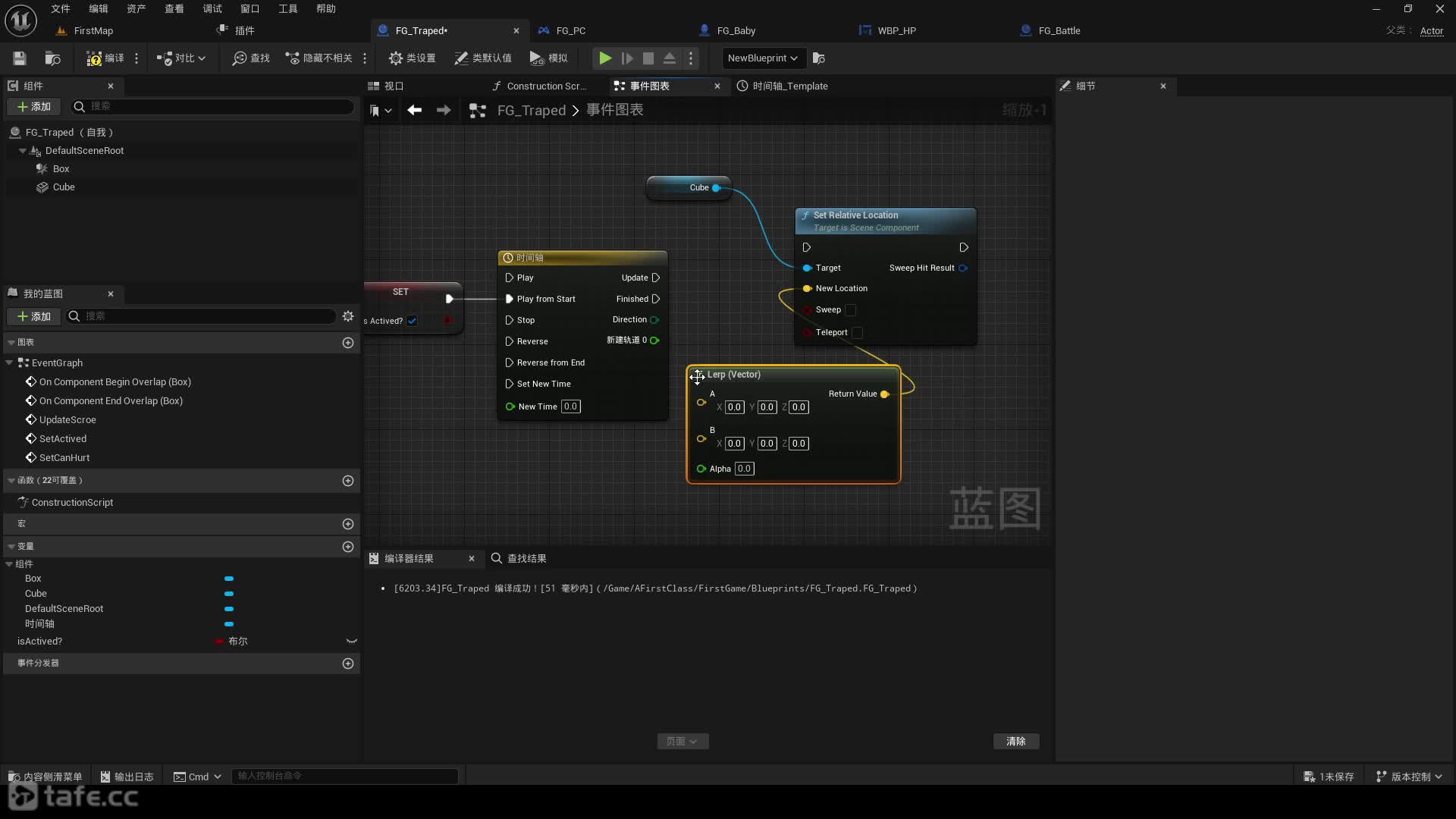The image size is (1456, 819).
Task: Click 添加 in Components panel
Action: click(x=34, y=107)
